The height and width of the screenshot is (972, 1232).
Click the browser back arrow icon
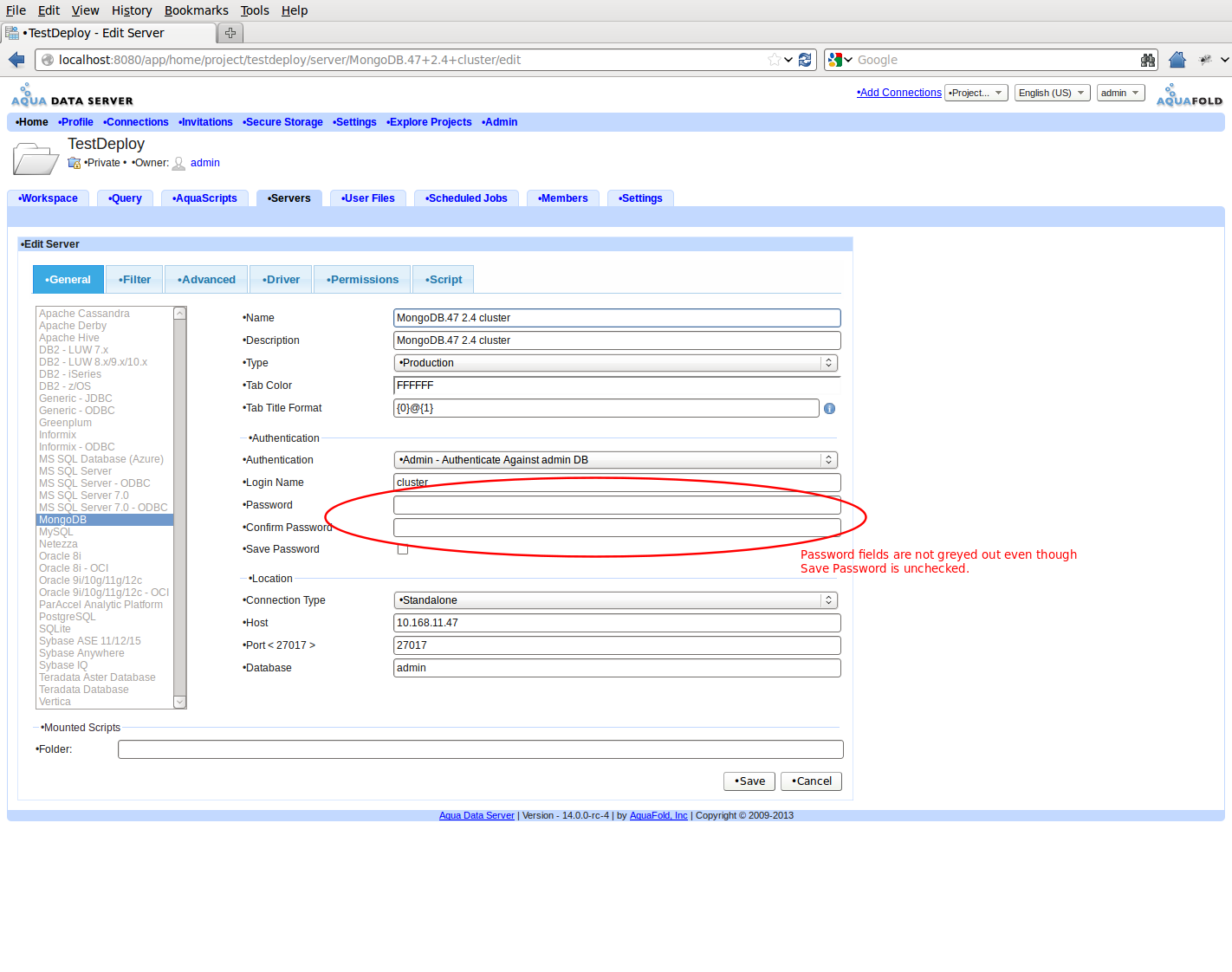[x=16, y=60]
